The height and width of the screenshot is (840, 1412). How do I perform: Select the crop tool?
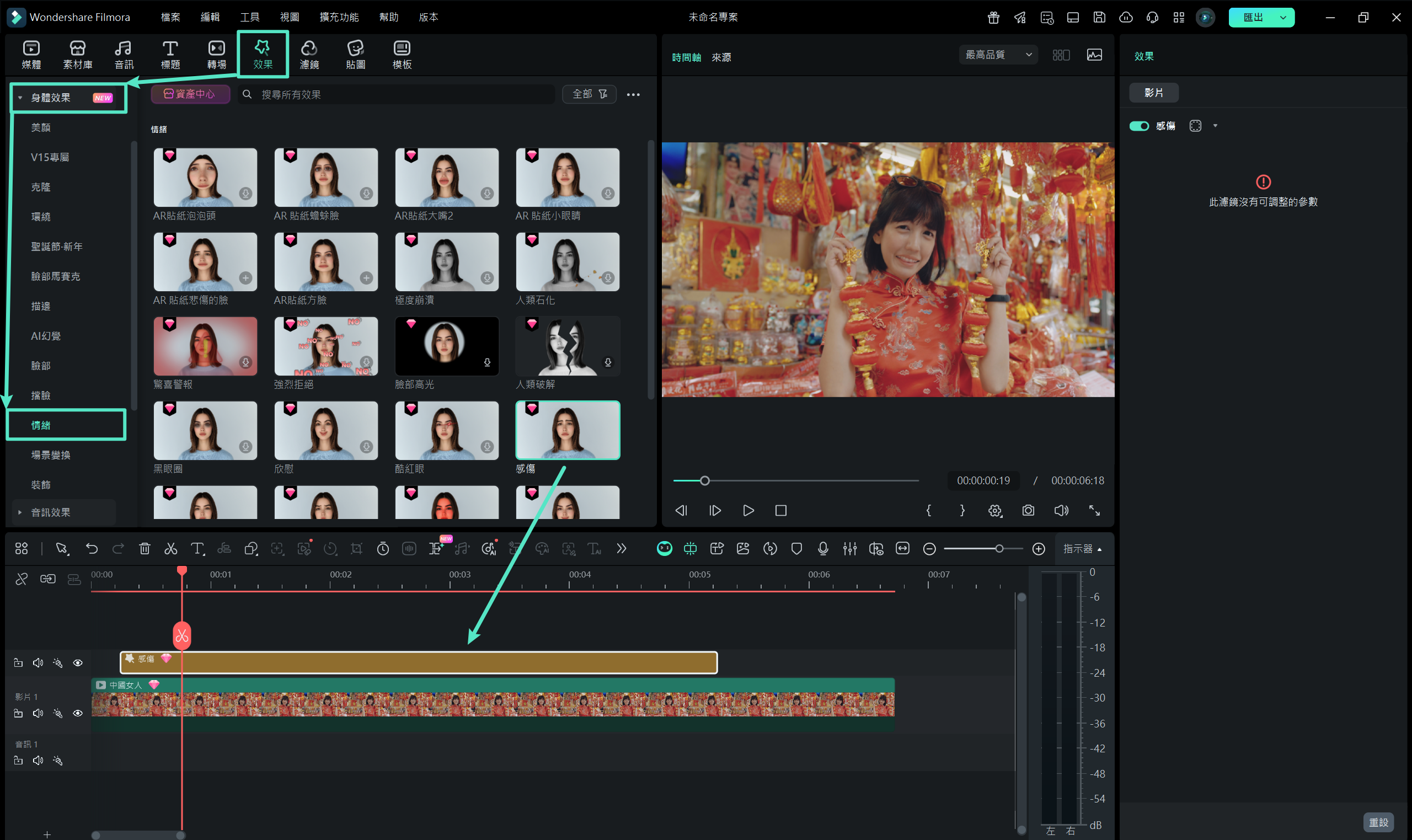[357, 548]
